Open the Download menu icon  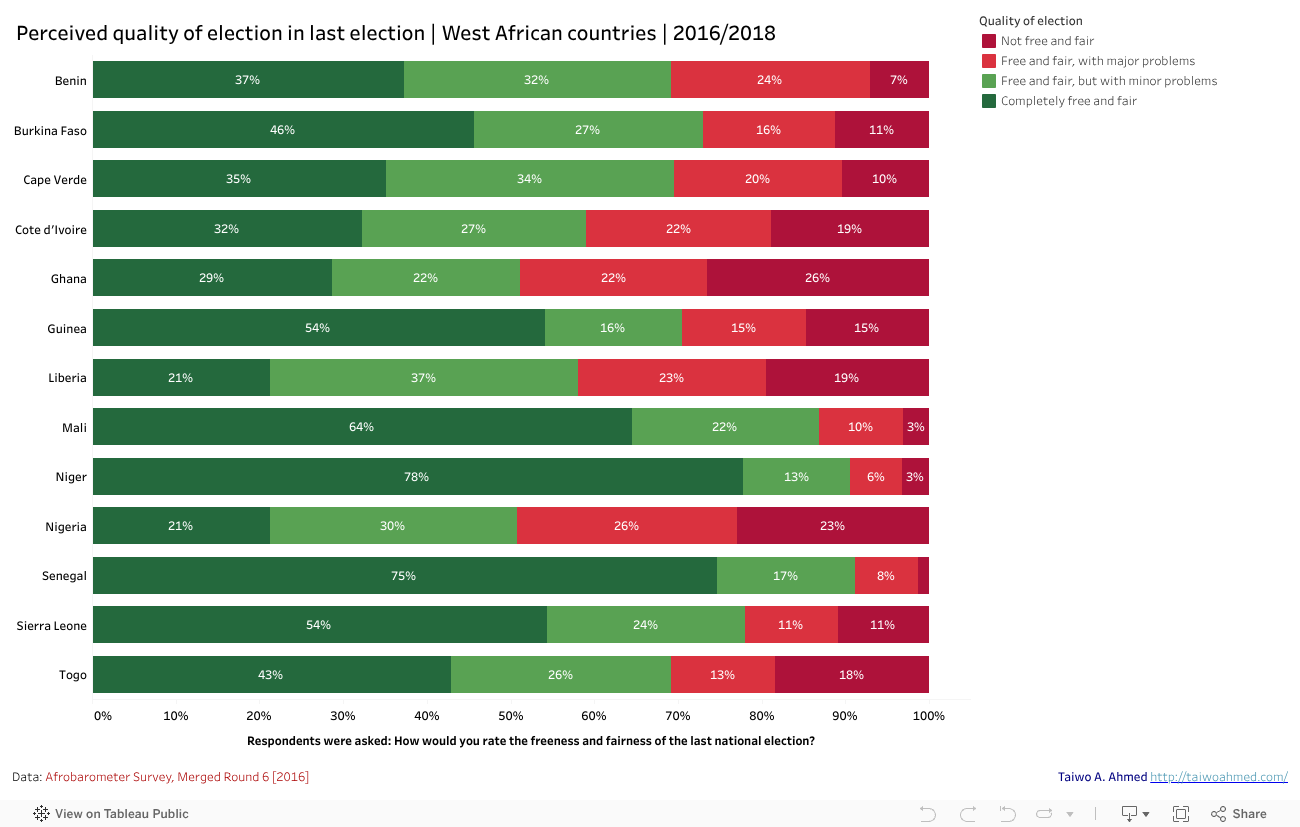point(1129,814)
